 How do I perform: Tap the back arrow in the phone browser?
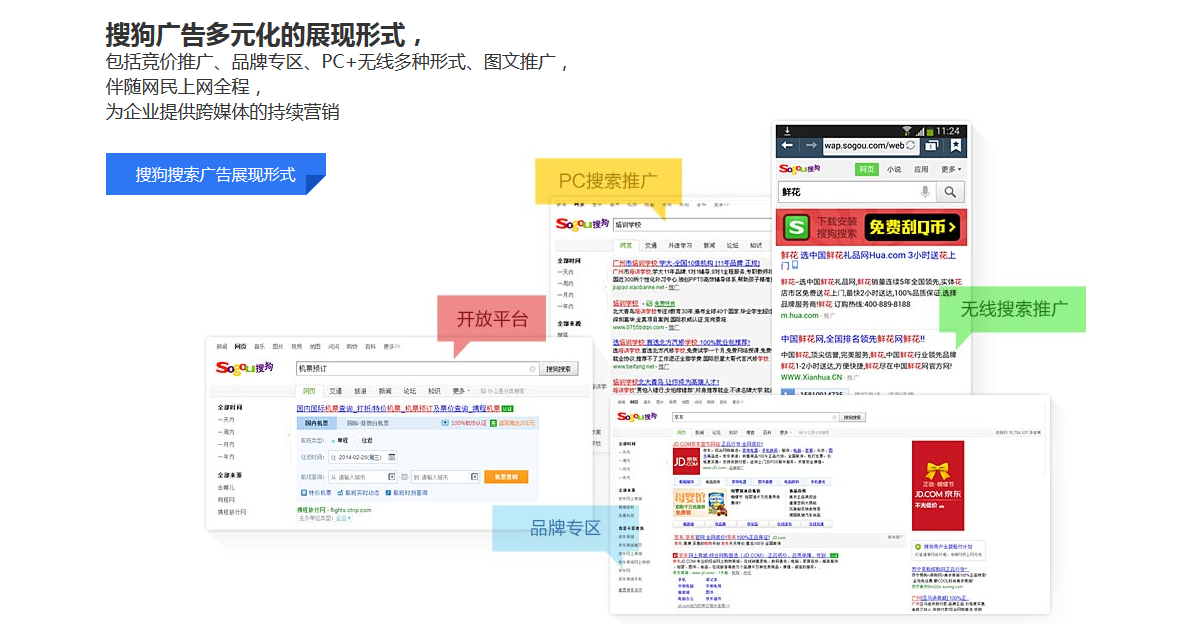tap(787, 145)
